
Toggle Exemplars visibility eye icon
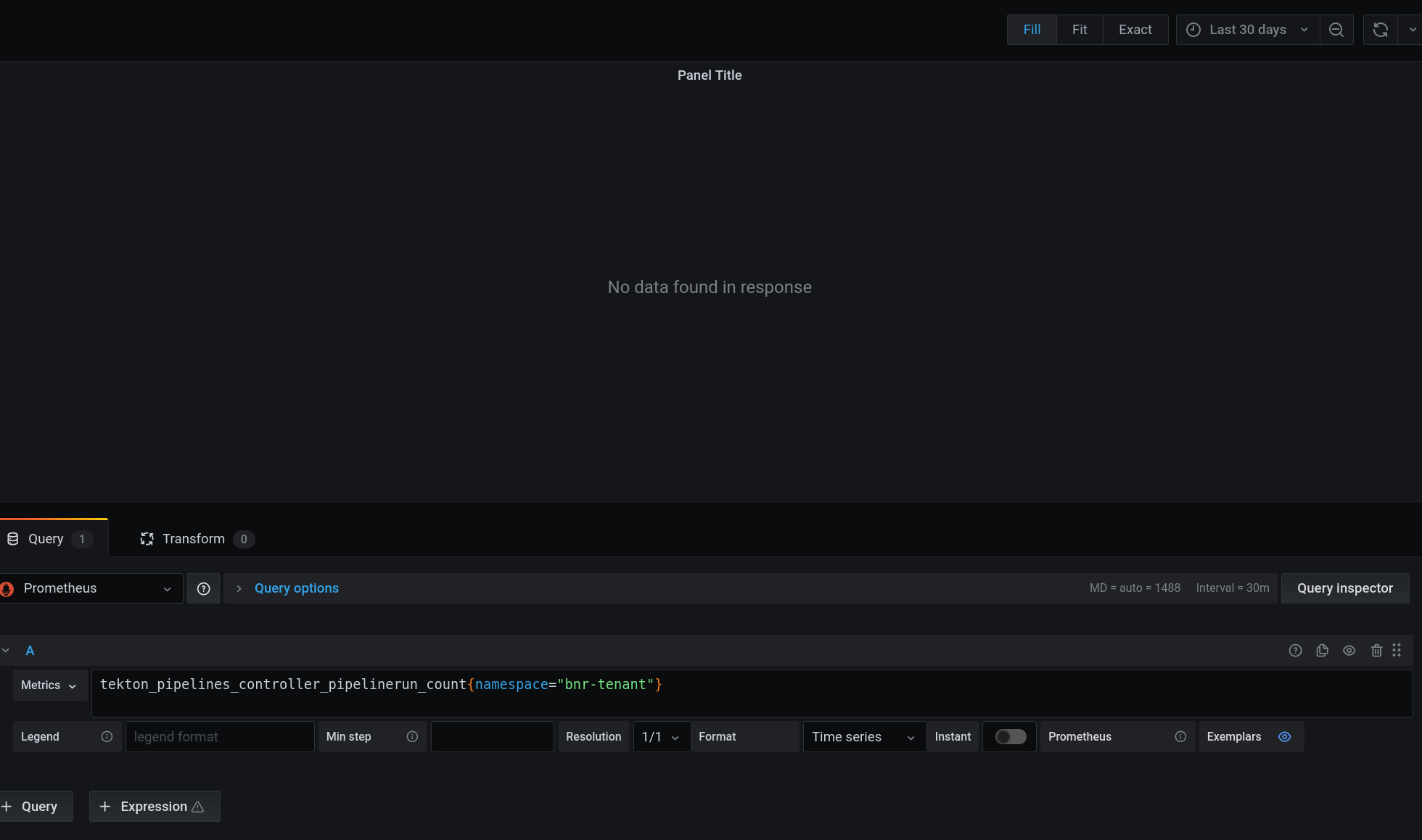click(x=1284, y=736)
